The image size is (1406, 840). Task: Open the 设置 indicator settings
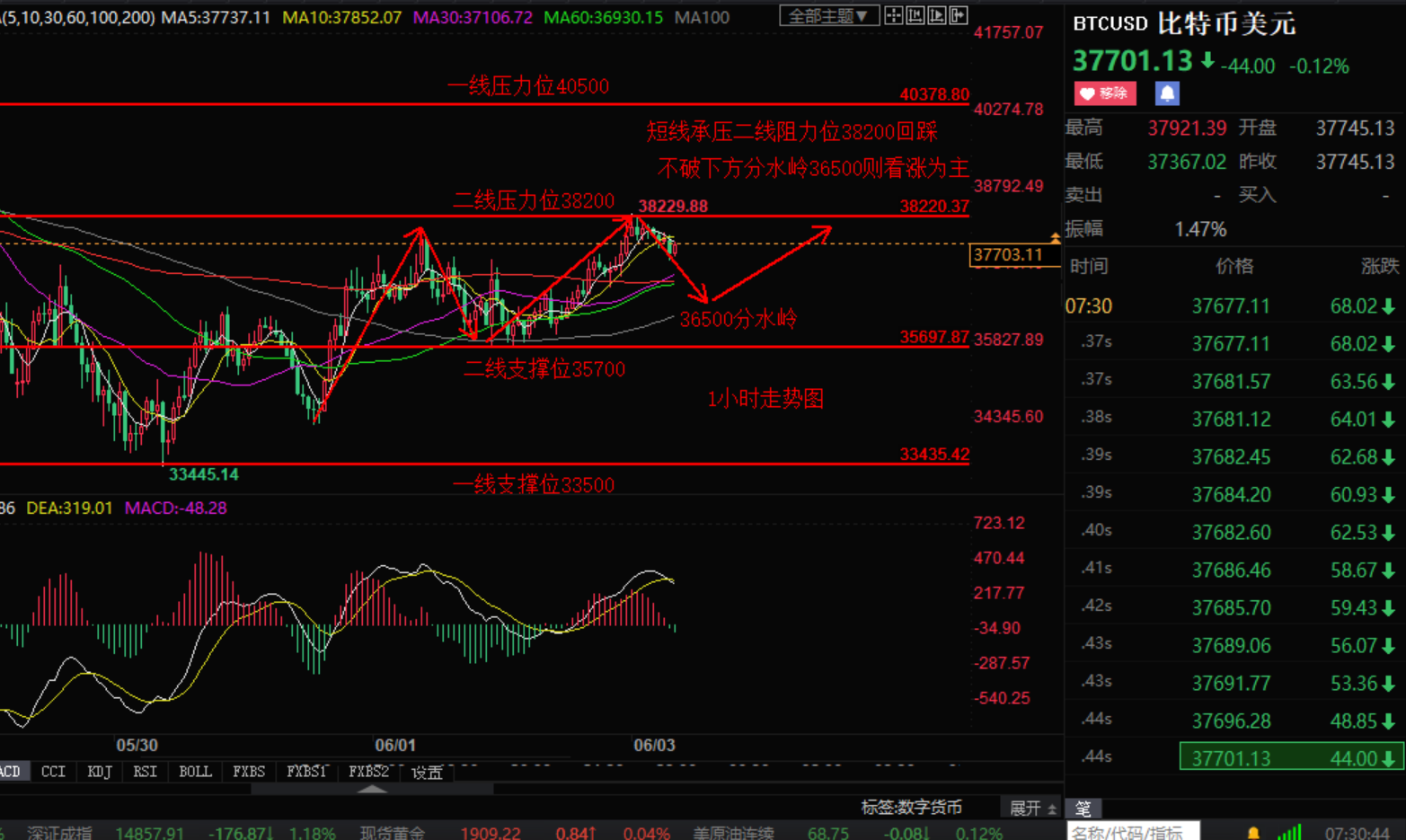coord(427,773)
